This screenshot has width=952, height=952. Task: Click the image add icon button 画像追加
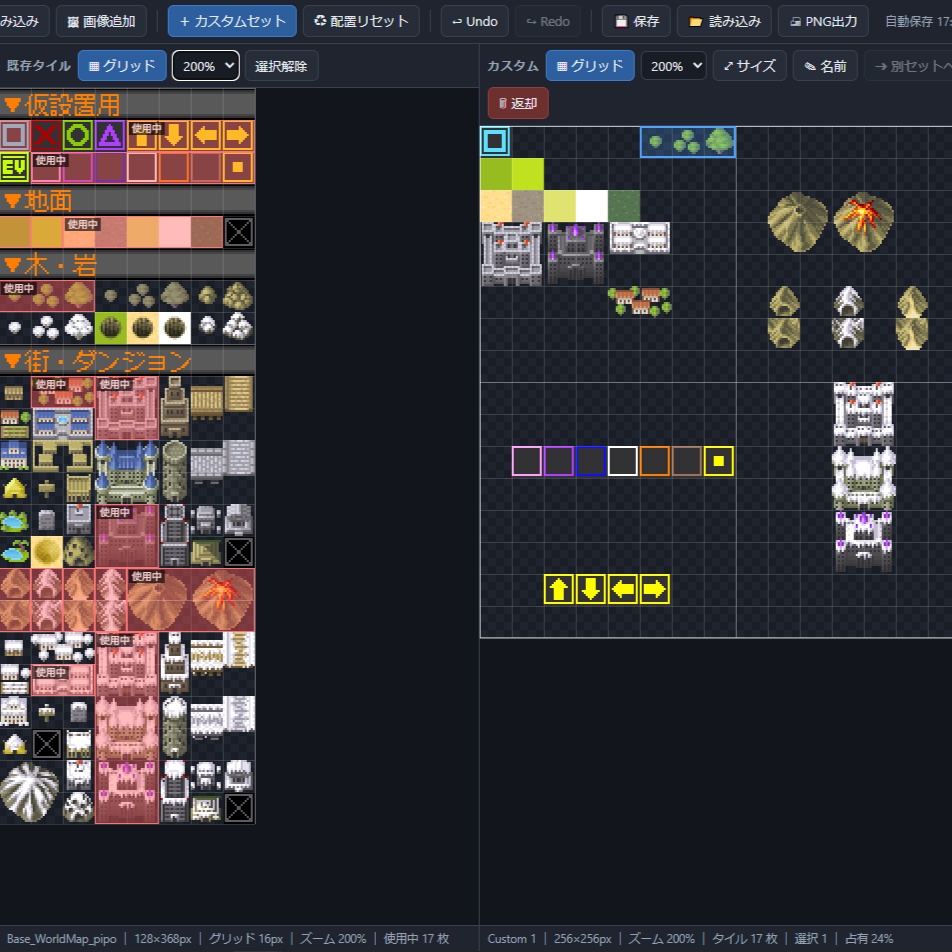pos(101,21)
